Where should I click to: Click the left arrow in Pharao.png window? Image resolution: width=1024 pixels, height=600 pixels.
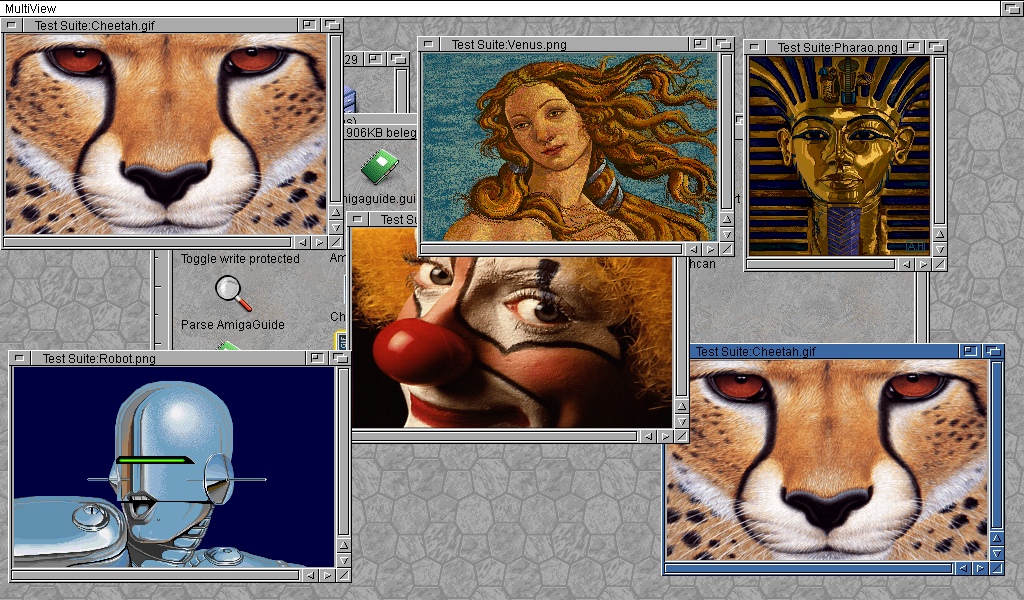[906, 264]
